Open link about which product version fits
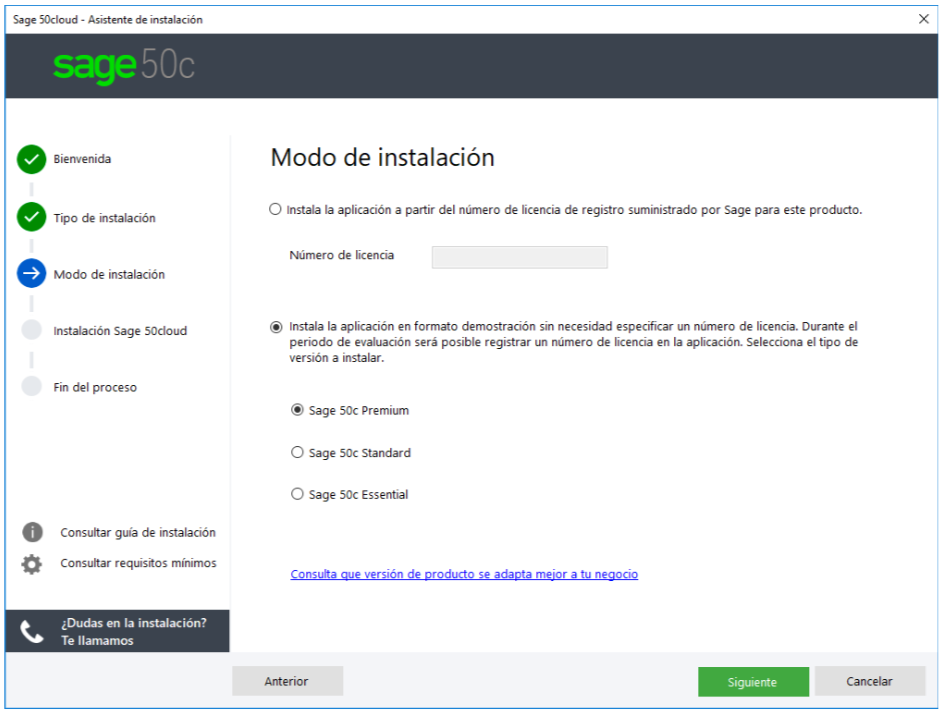Screen dimensions: 946x715 tap(464, 574)
